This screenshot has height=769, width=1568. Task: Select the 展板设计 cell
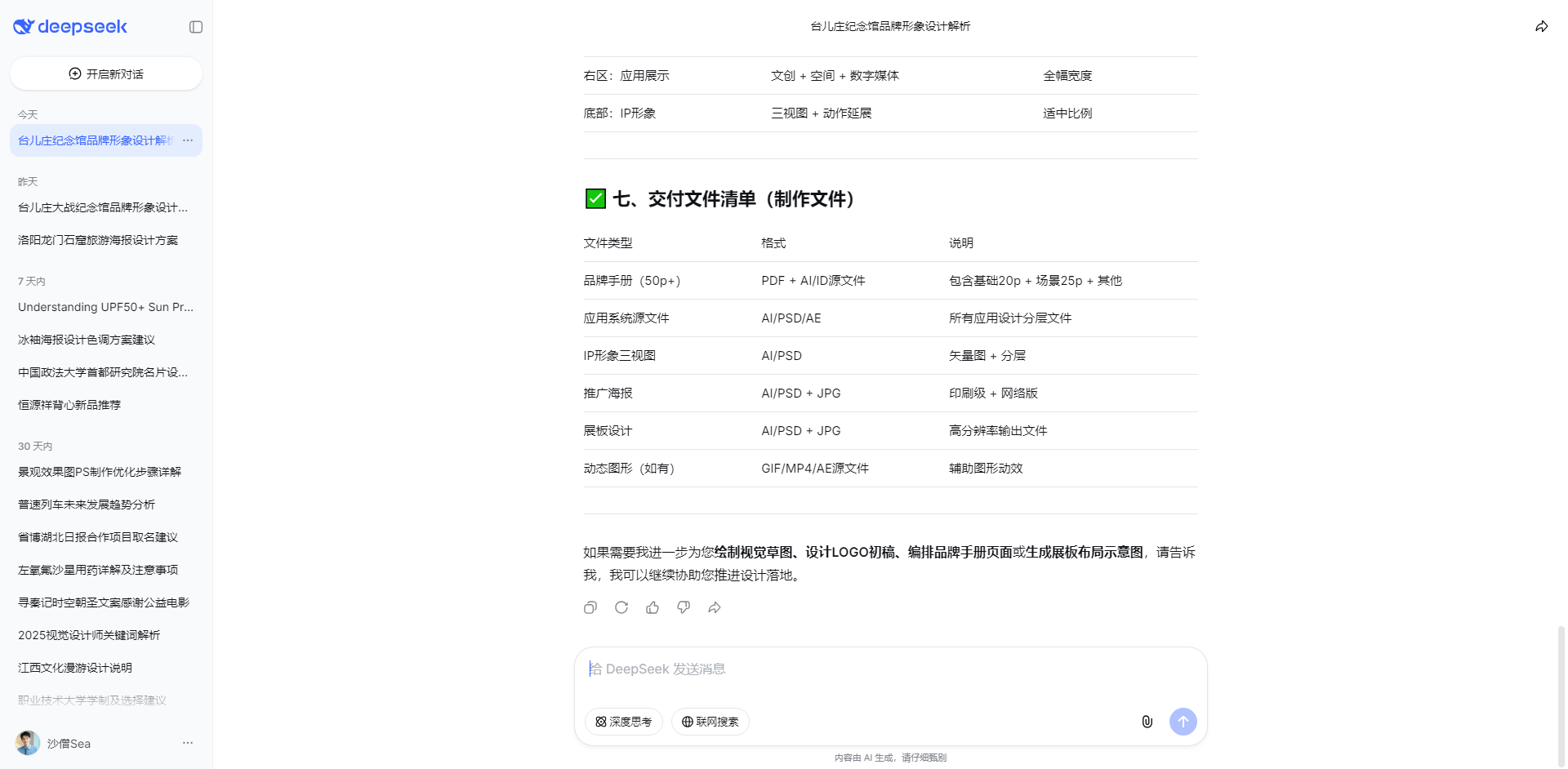[x=608, y=431]
